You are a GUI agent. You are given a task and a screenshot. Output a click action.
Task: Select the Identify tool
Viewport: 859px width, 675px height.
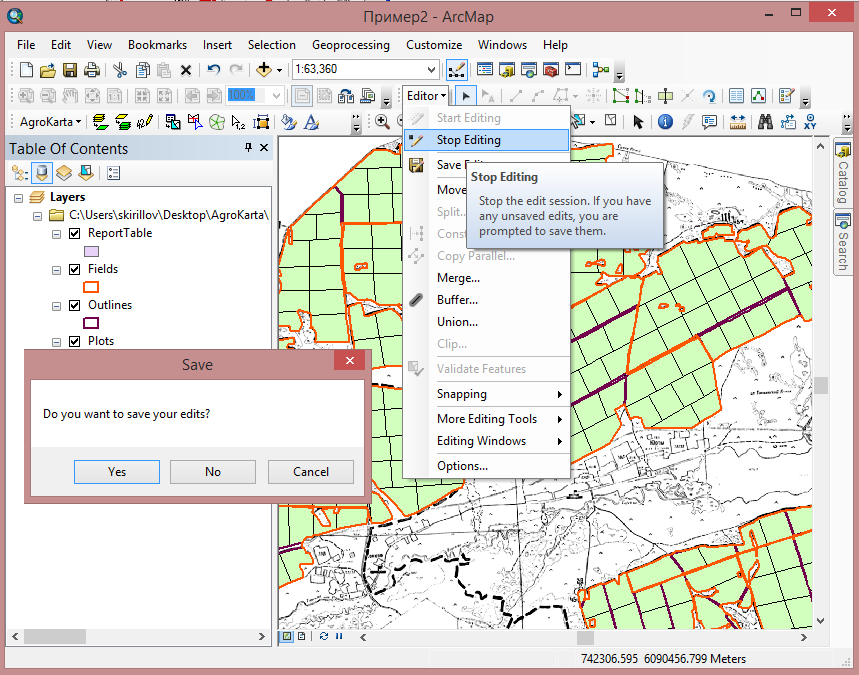point(665,122)
